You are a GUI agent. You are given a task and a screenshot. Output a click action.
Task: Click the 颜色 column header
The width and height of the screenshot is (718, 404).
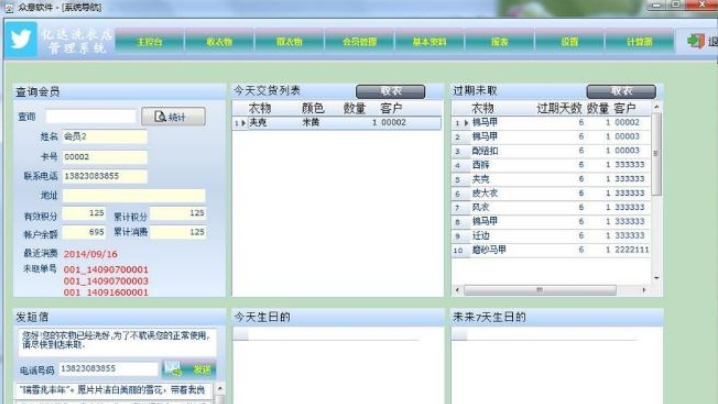coord(313,108)
